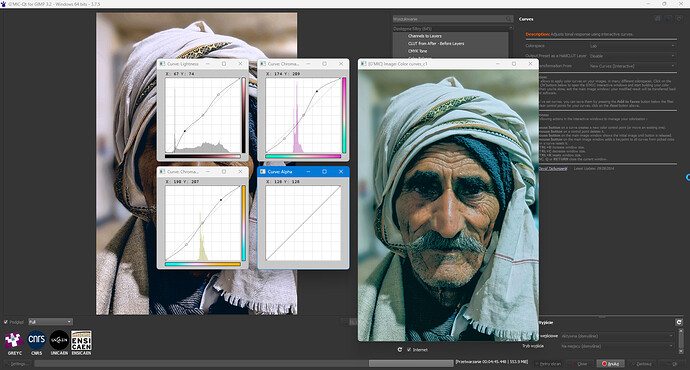Click the reset icon in the output section header

click(679, 322)
